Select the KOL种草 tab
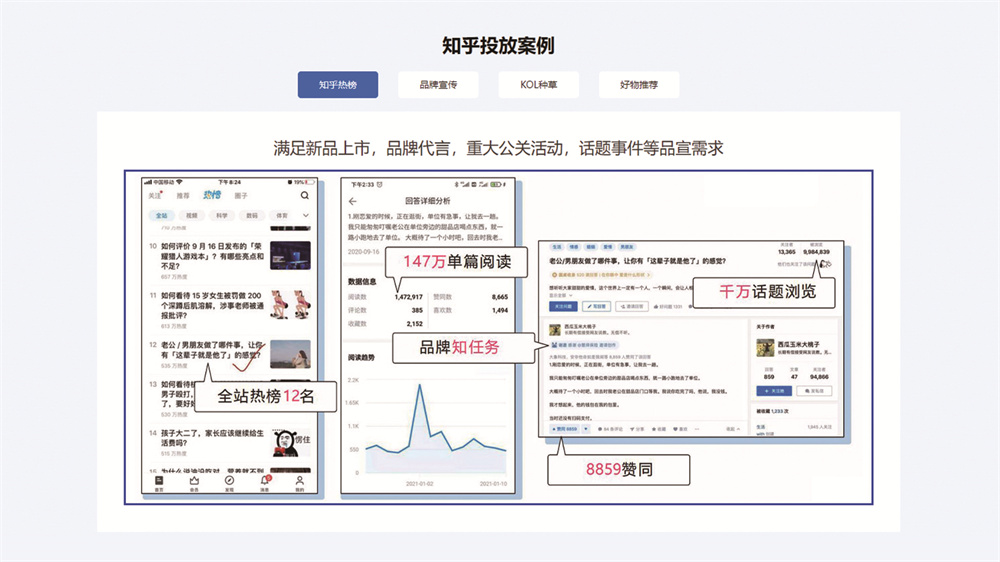 [538, 85]
